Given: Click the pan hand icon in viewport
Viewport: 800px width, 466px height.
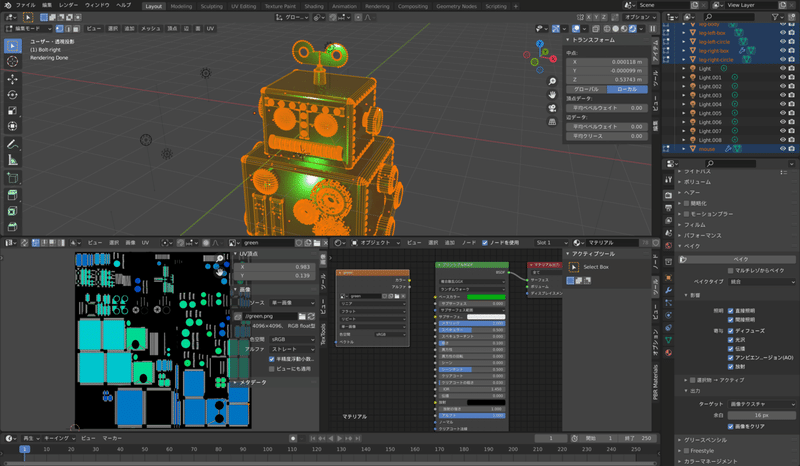Looking at the screenshot, I should tap(552, 96).
